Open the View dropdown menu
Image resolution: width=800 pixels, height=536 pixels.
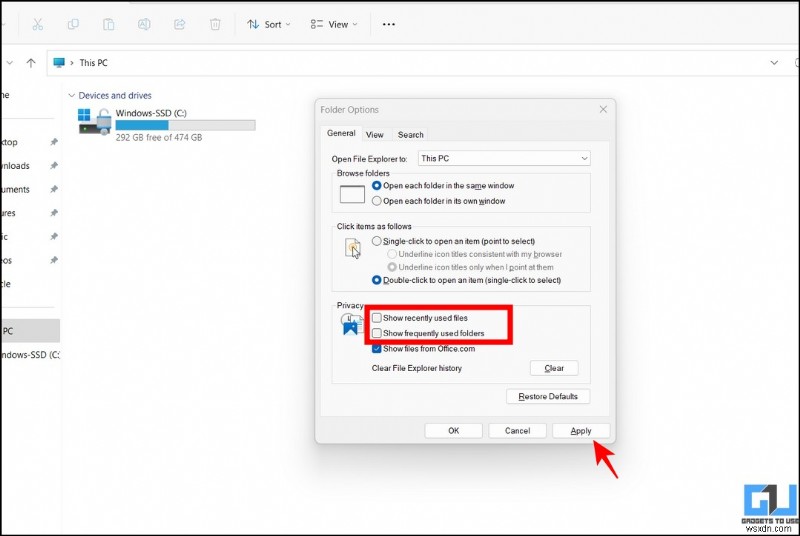tap(334, 24)
